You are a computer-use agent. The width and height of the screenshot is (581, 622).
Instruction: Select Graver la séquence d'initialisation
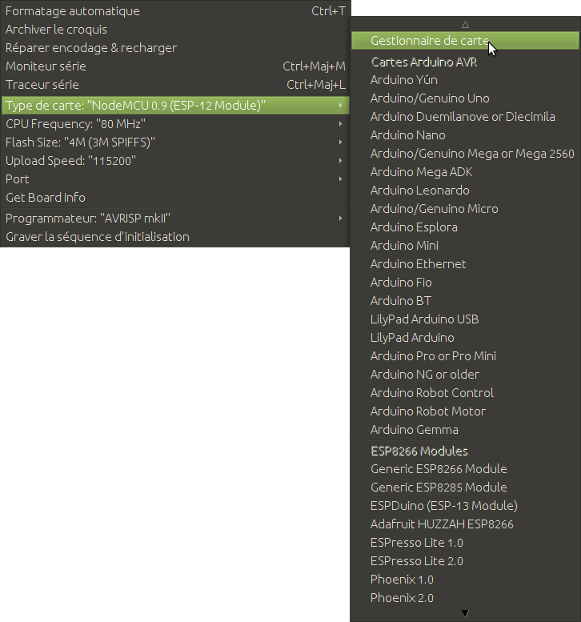point(175,236)
